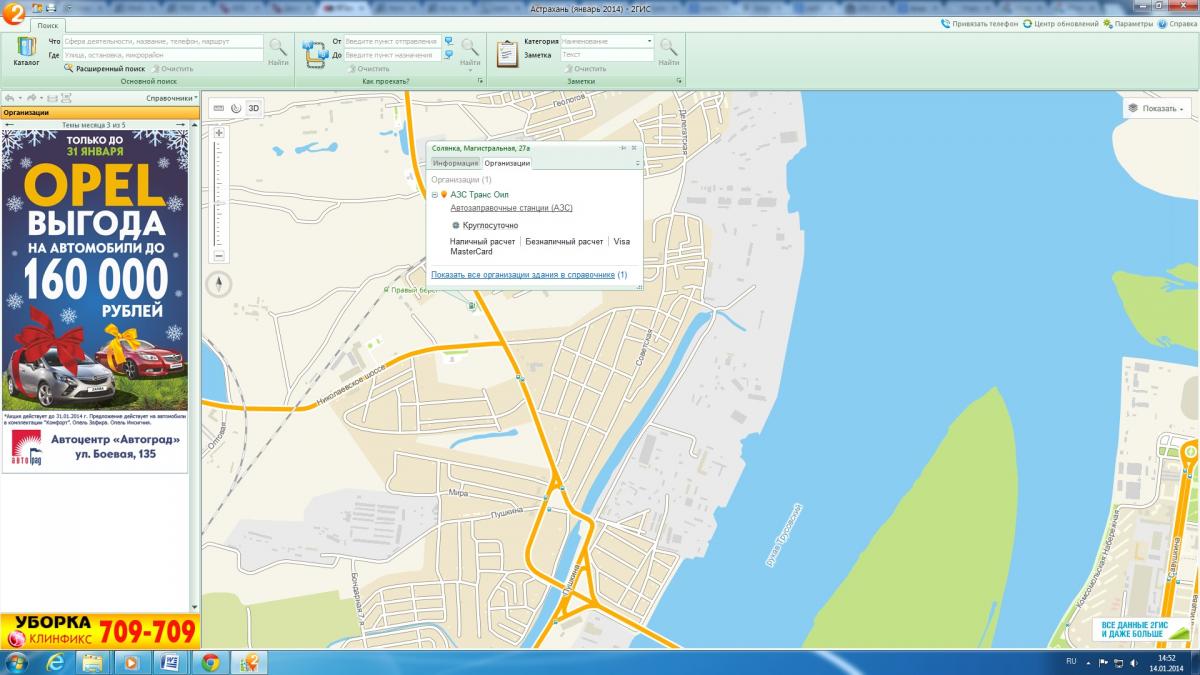The width and height of the screenshot is (1200, 675).
Task: Click Очистить in Основной поиск
Action: click(x=172, y=68)
